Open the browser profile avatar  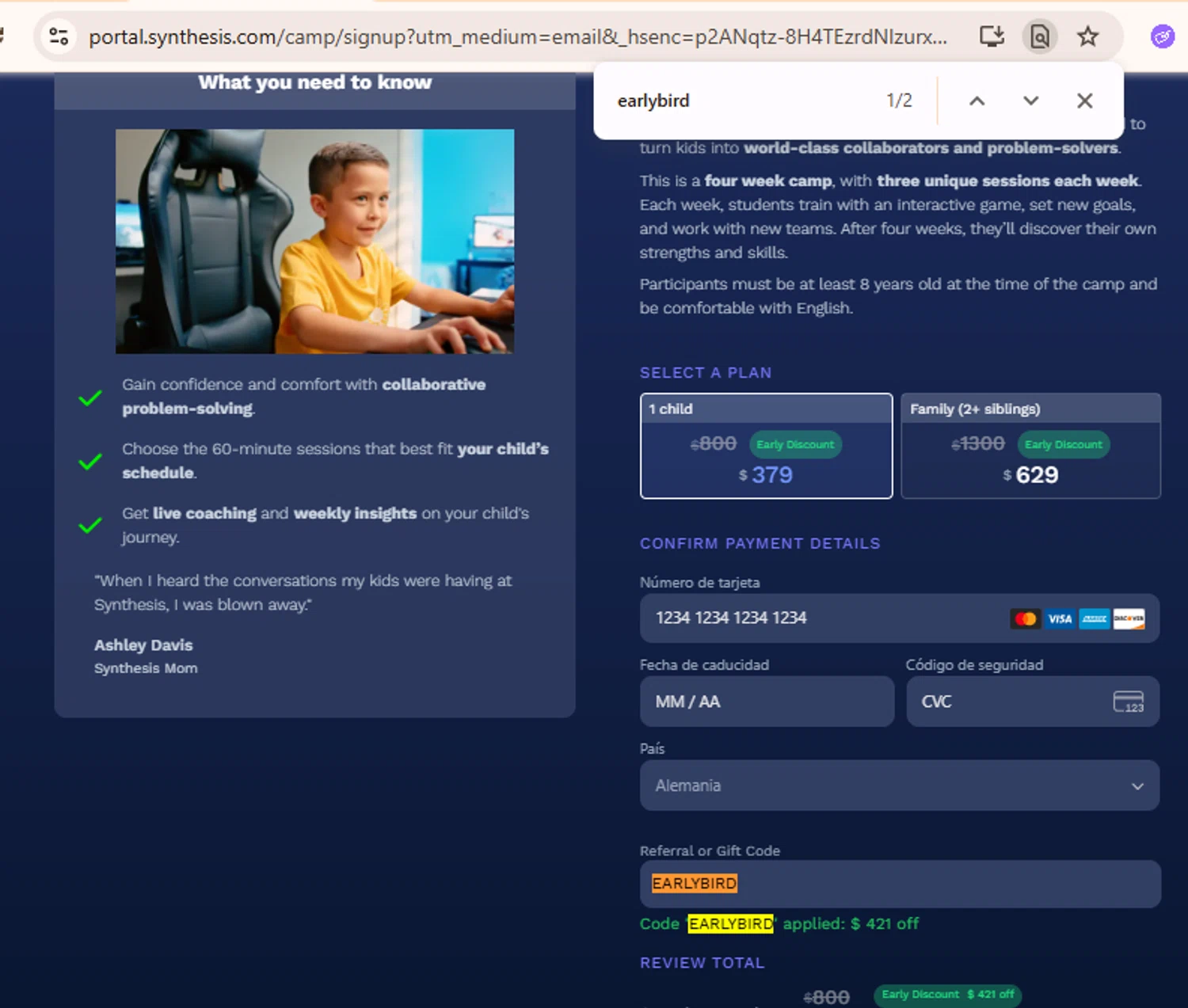1163,36
